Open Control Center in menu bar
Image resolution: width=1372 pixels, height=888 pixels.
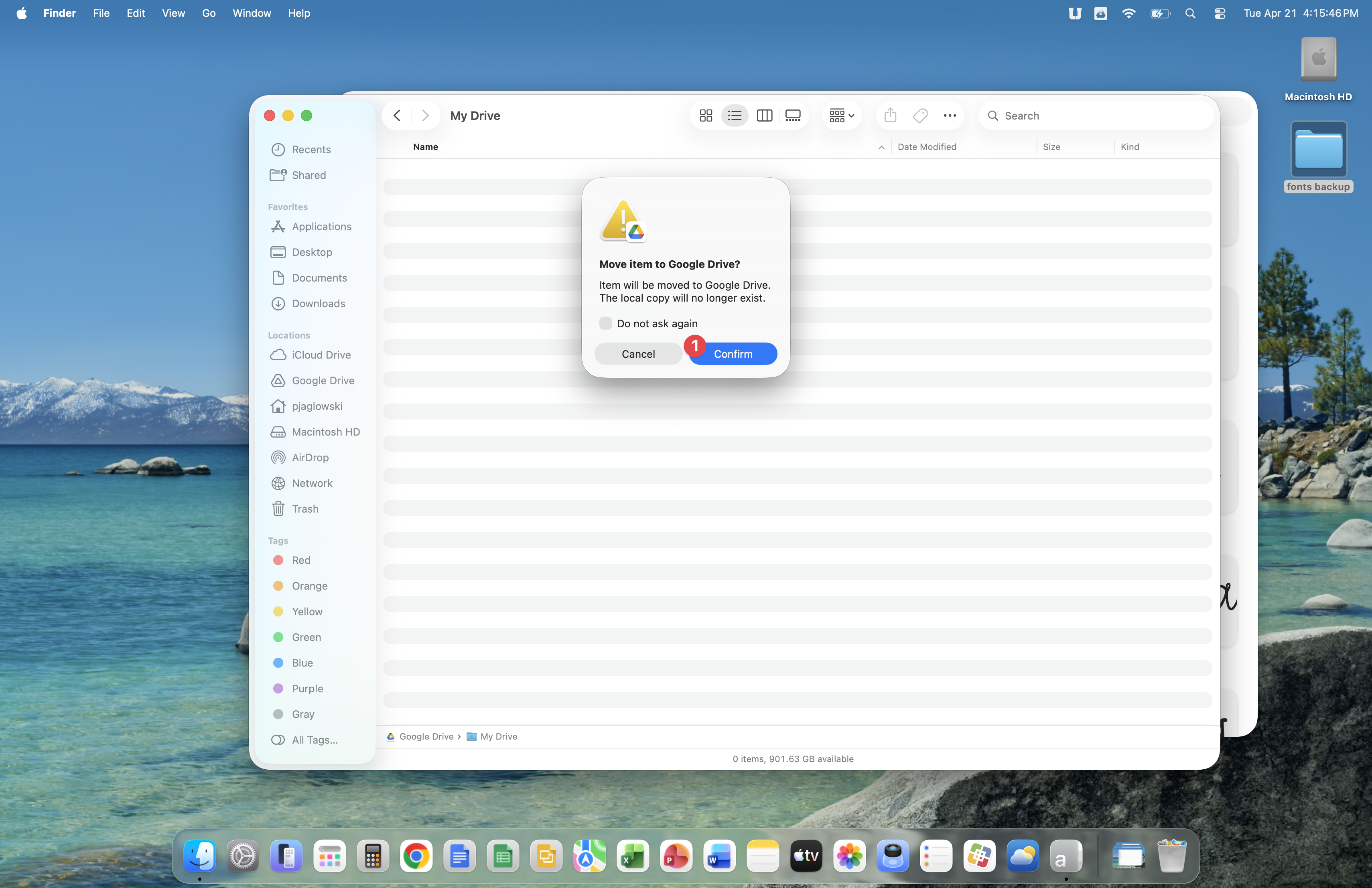click(1220, 13)
